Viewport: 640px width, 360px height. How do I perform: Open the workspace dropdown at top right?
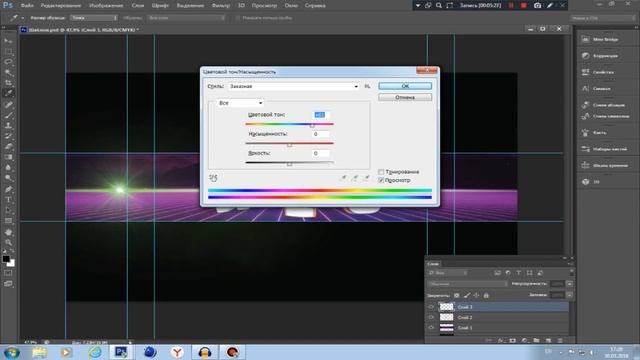(x=602, y=18)
